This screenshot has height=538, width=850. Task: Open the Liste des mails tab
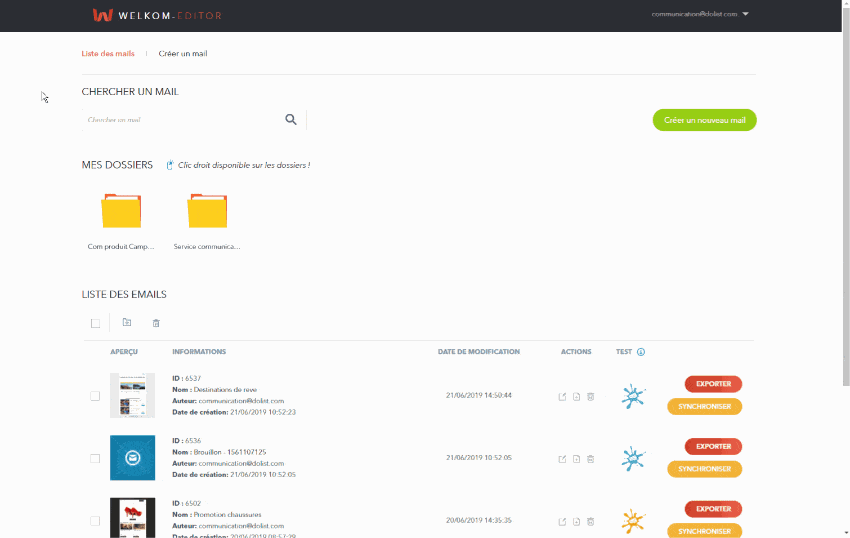click(108, 54)
